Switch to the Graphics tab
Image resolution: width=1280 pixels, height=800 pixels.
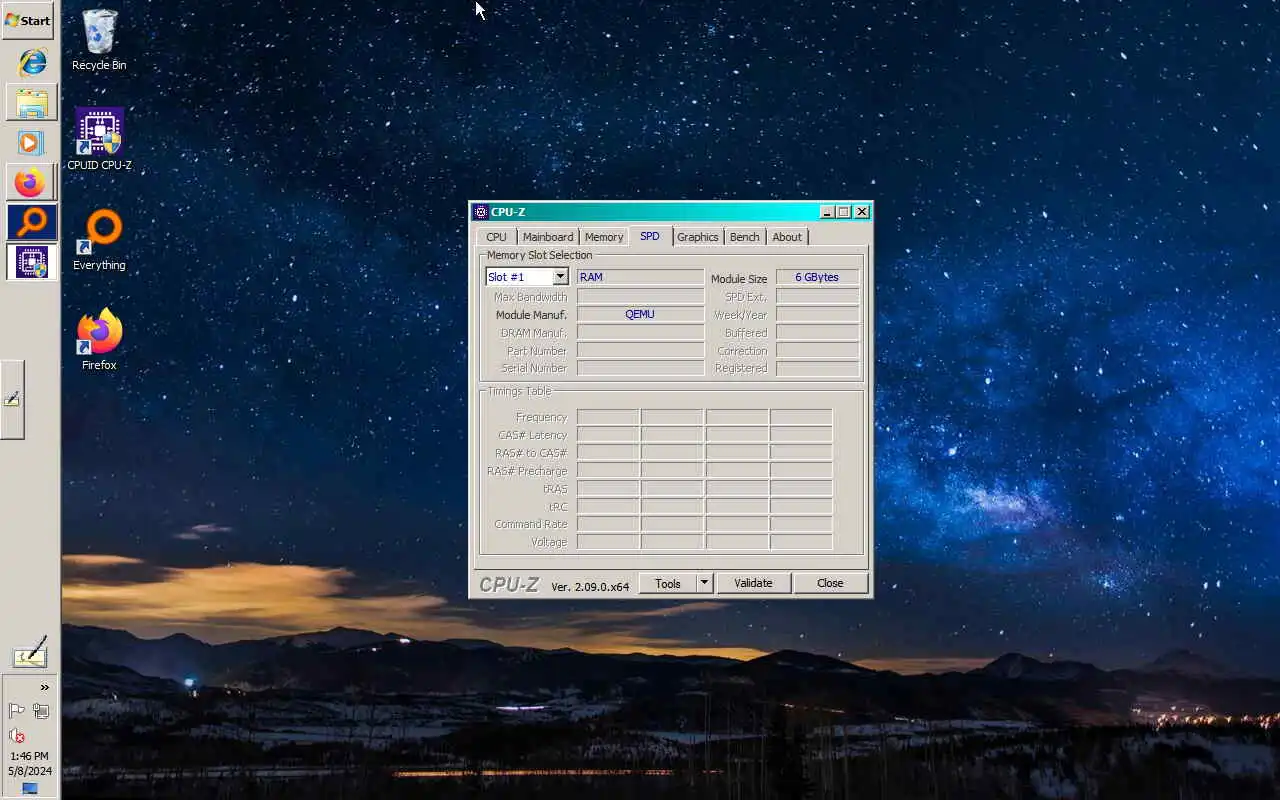click(697, 237)
